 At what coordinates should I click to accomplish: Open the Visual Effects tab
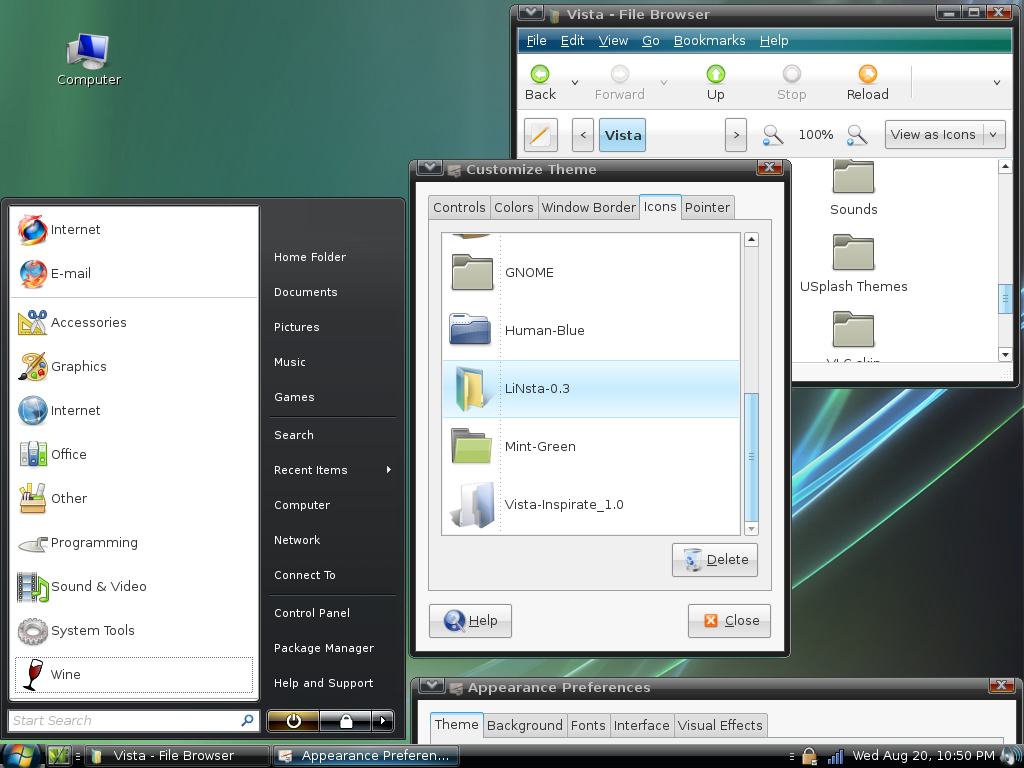pos(720,726)
